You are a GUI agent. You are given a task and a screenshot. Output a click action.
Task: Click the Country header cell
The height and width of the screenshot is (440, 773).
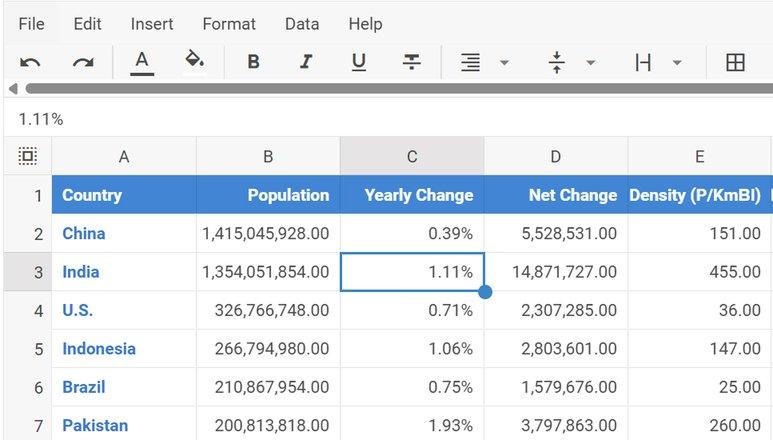click(124, 195)
